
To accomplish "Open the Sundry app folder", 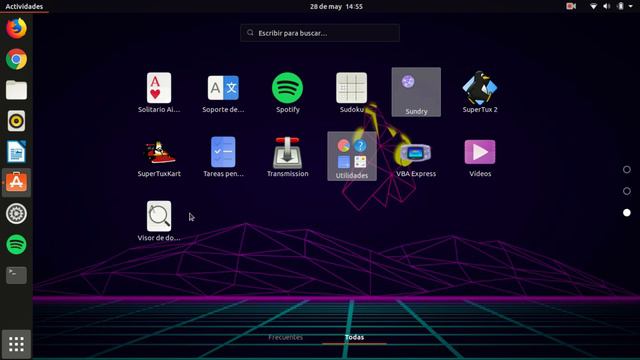I will tap(416, 92).
